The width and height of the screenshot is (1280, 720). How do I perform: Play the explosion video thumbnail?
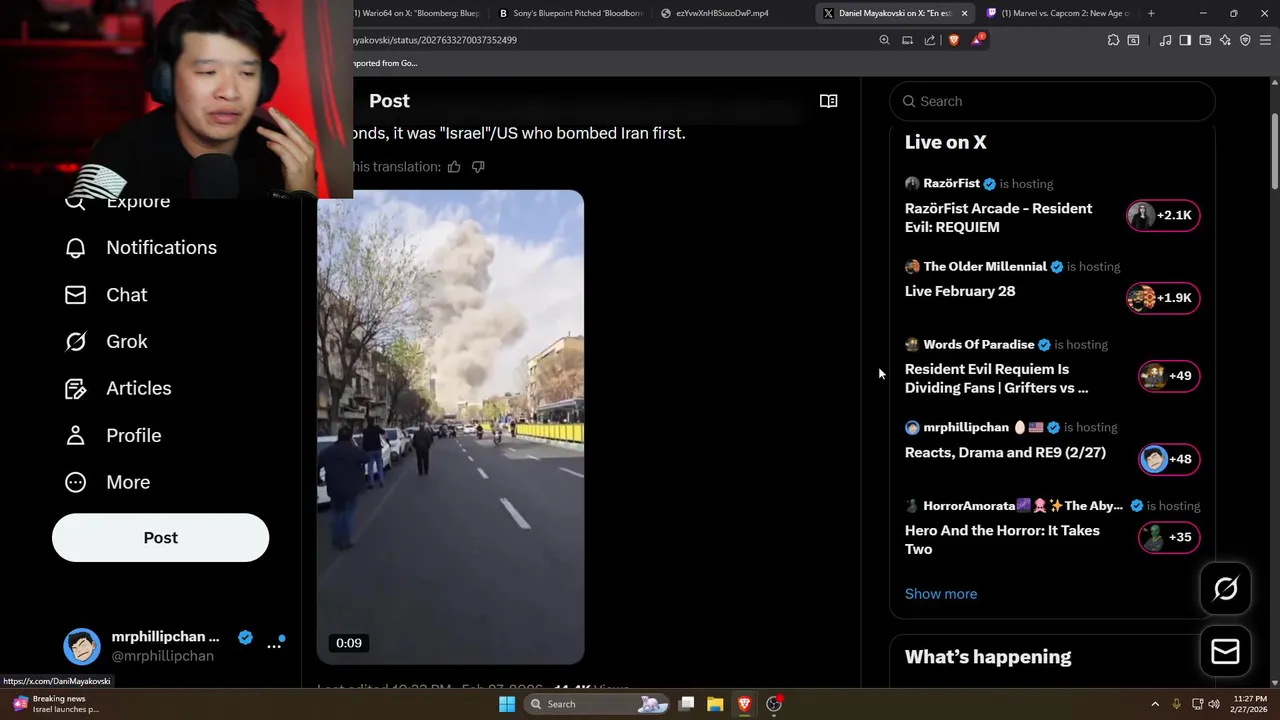pos(450,427)
